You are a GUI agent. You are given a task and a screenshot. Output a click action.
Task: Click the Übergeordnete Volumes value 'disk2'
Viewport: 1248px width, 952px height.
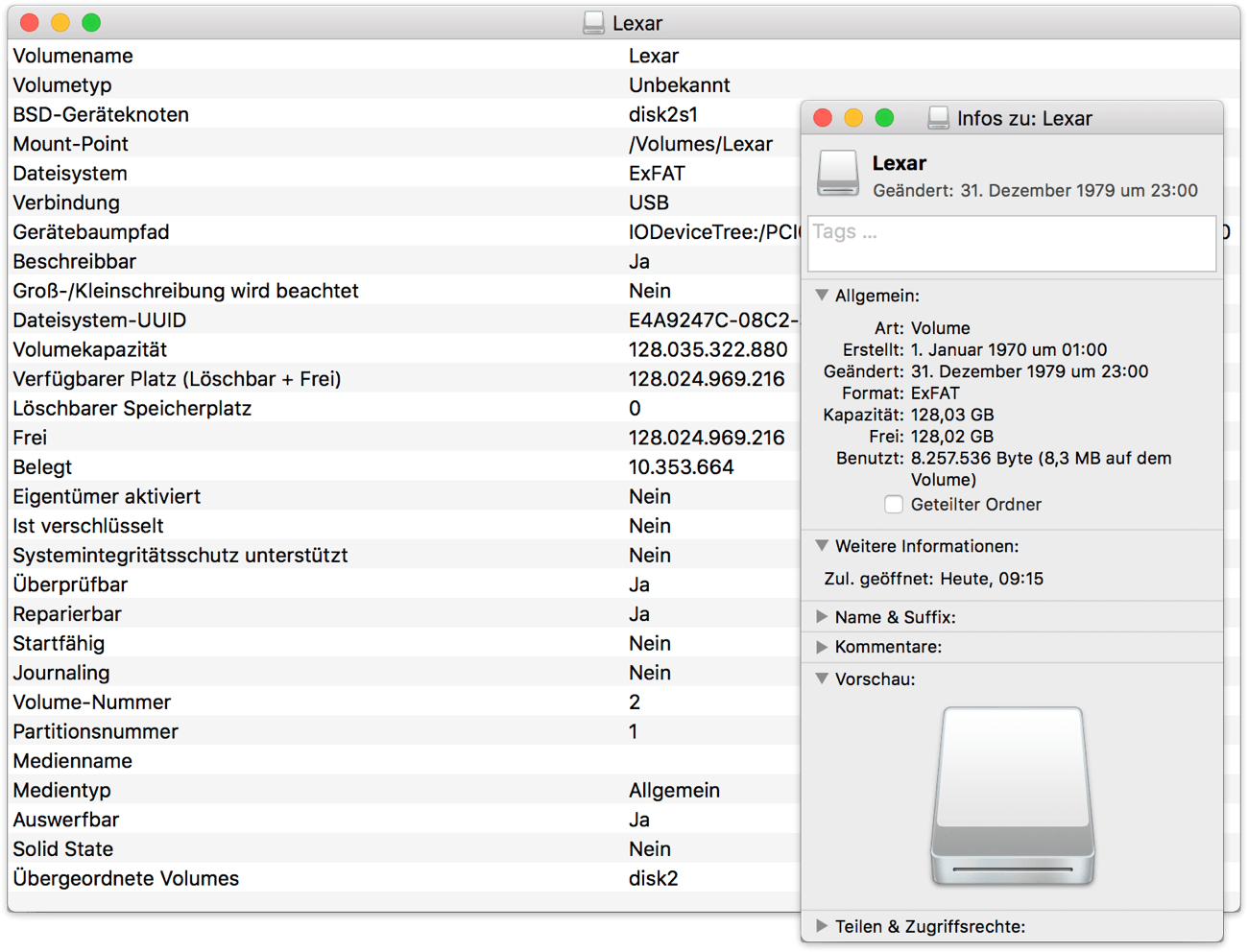point(654,878)
